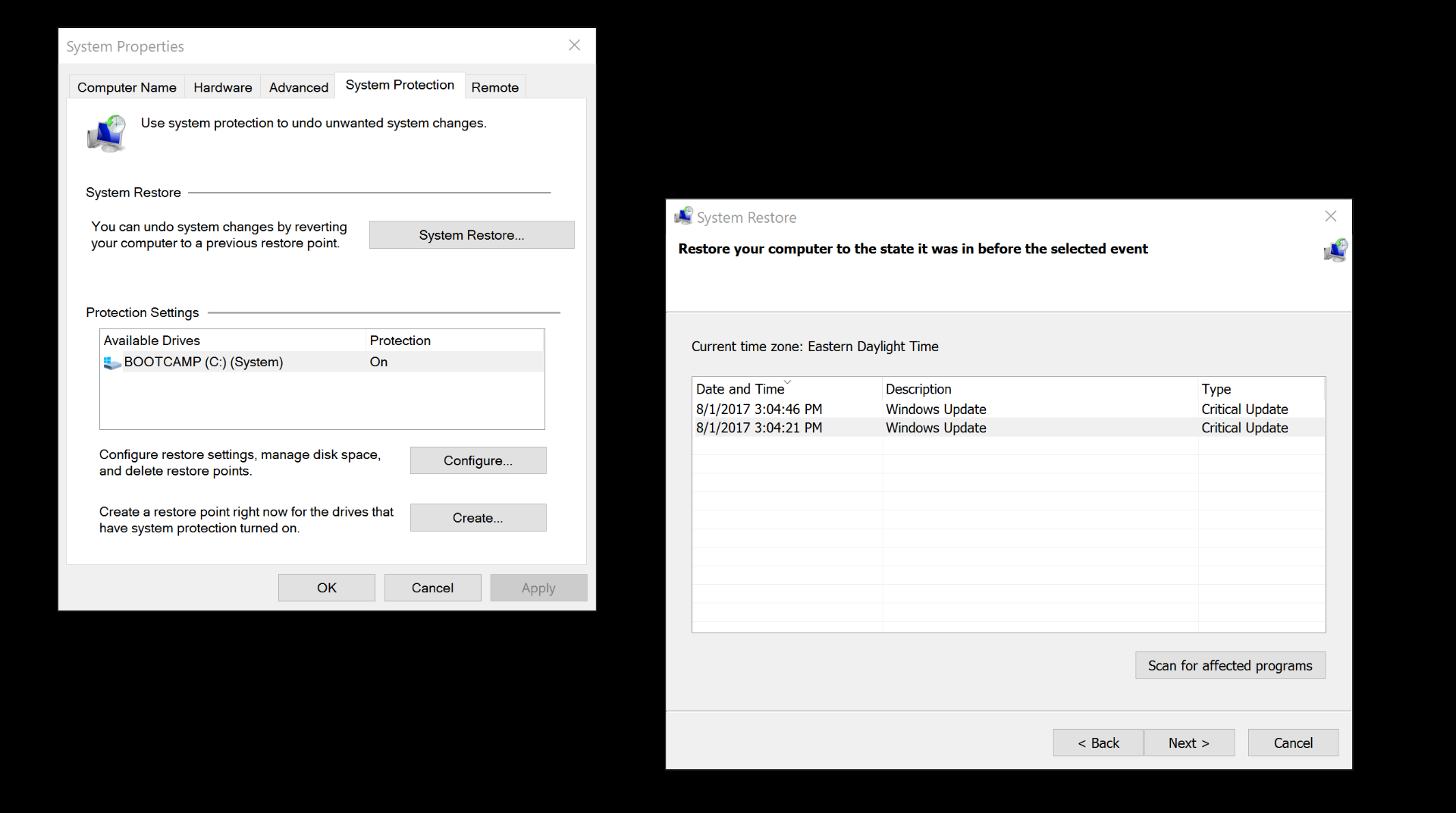This screenshot has height=813, width=1456.
Task: Close the System Restore wizard window
Action: 1331,216
